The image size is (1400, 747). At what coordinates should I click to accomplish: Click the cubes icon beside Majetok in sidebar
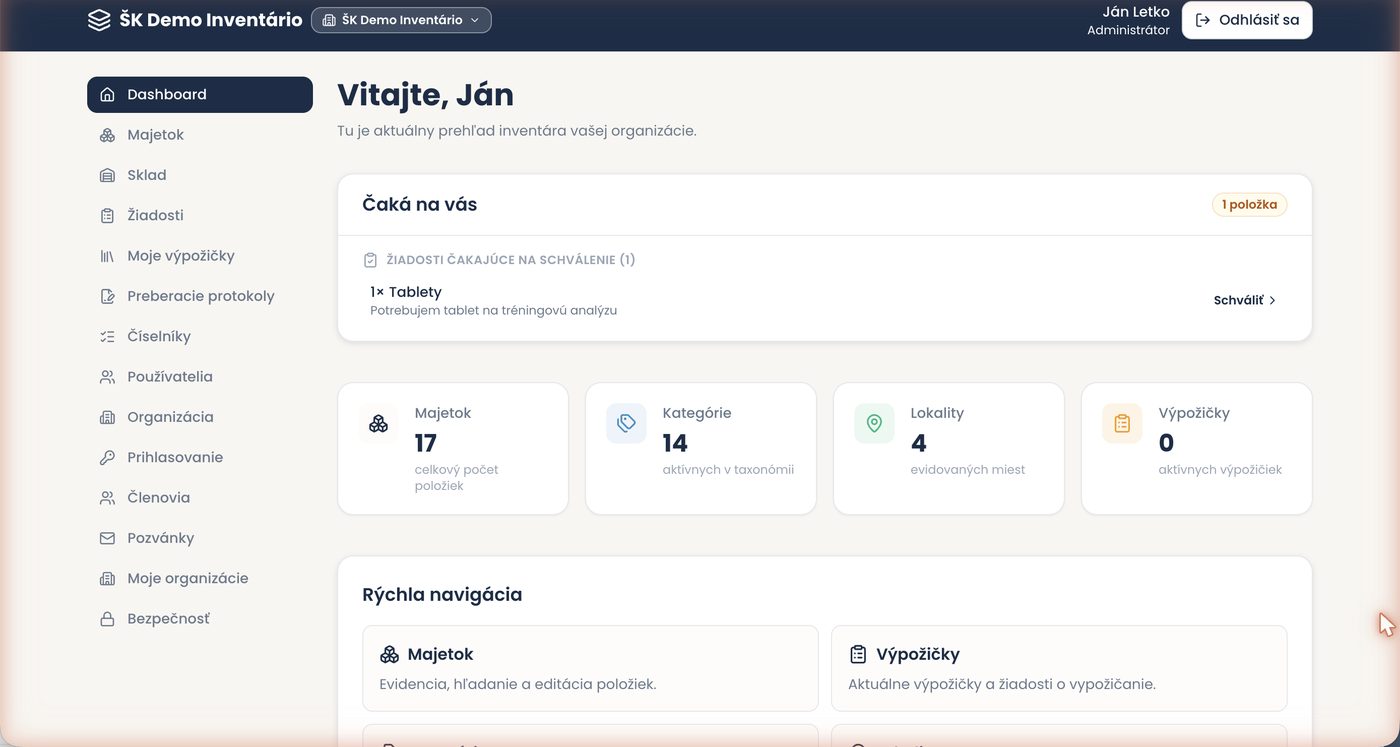(107, 135)
